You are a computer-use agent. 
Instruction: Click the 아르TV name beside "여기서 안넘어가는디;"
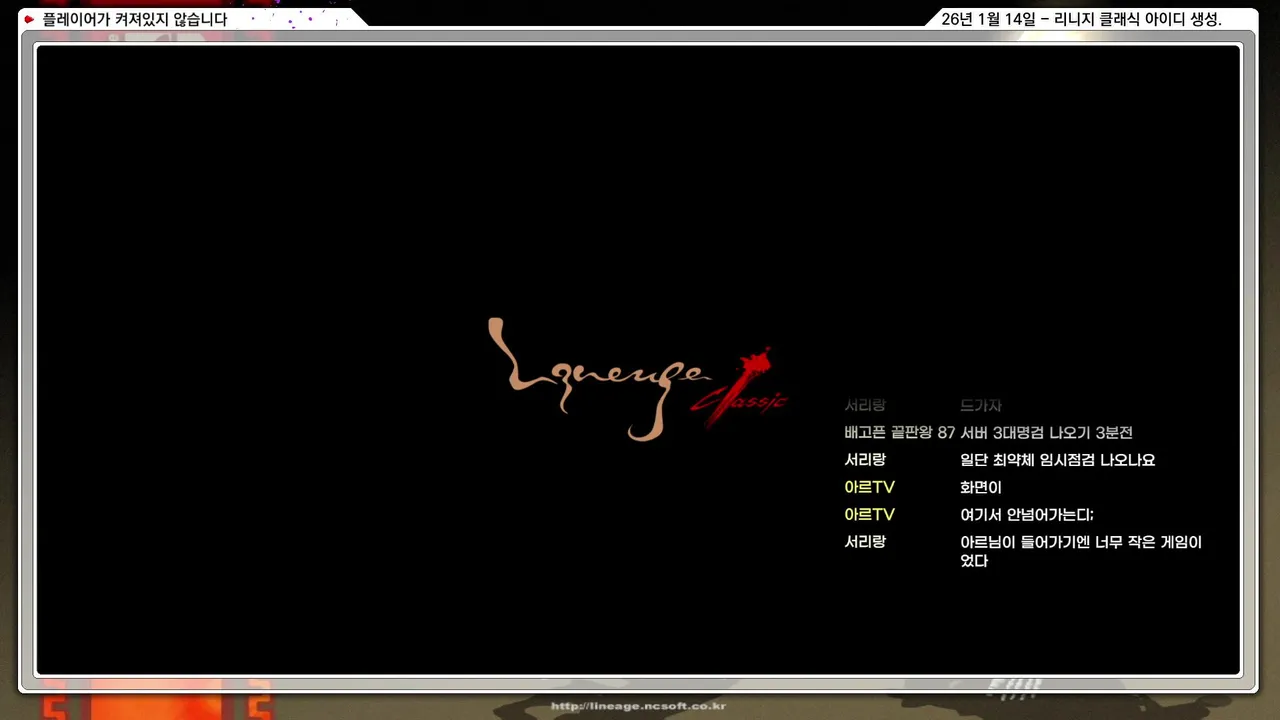869,514
